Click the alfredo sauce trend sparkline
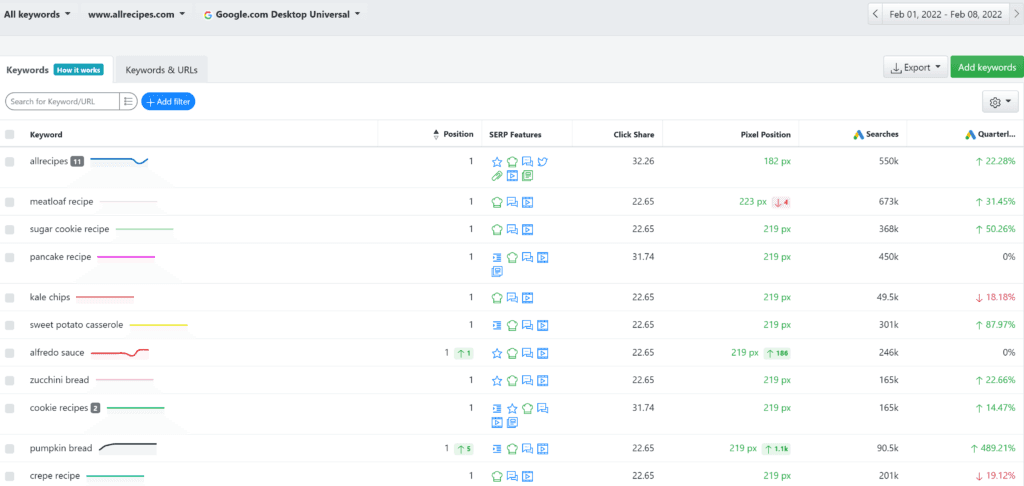The width and height of the screenshot is (1024, 486). [x=120, y=353]
